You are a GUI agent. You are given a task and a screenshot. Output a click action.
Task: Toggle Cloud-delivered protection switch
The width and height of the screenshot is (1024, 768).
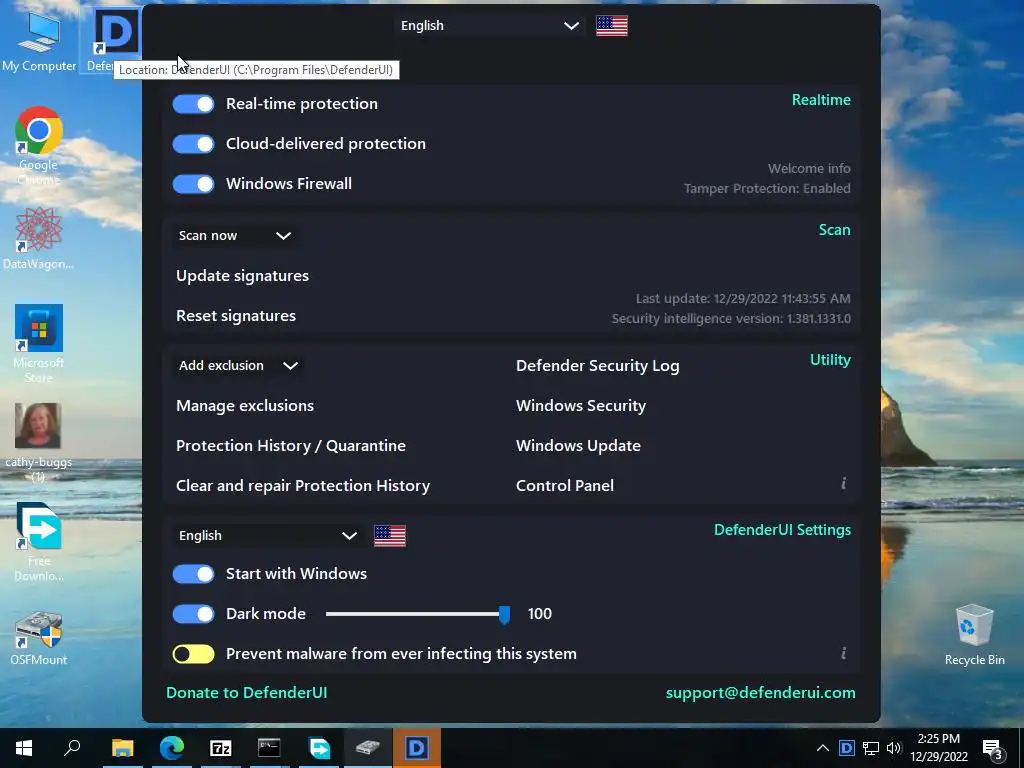tap(193, 144)
